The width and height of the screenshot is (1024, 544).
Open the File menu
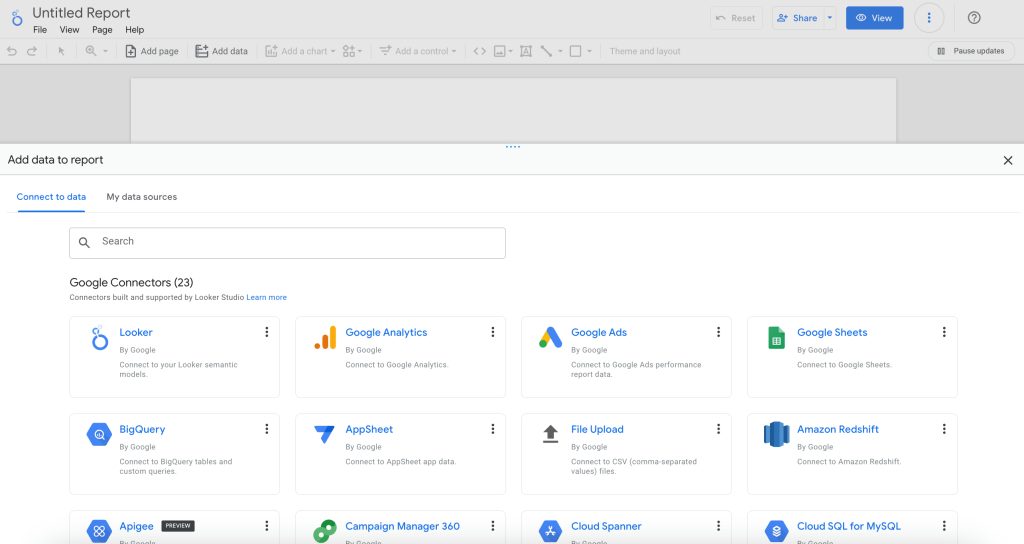click(x=40, y=30)
